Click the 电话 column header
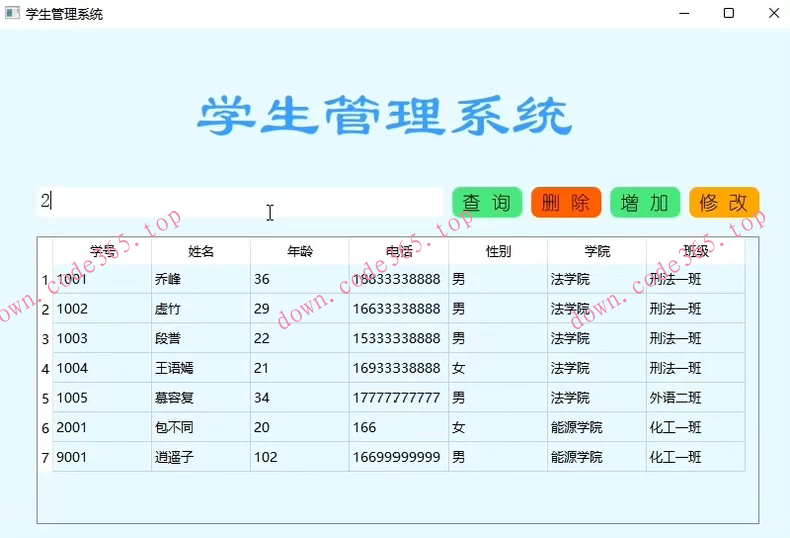790x538 pixels. [399, 251]
